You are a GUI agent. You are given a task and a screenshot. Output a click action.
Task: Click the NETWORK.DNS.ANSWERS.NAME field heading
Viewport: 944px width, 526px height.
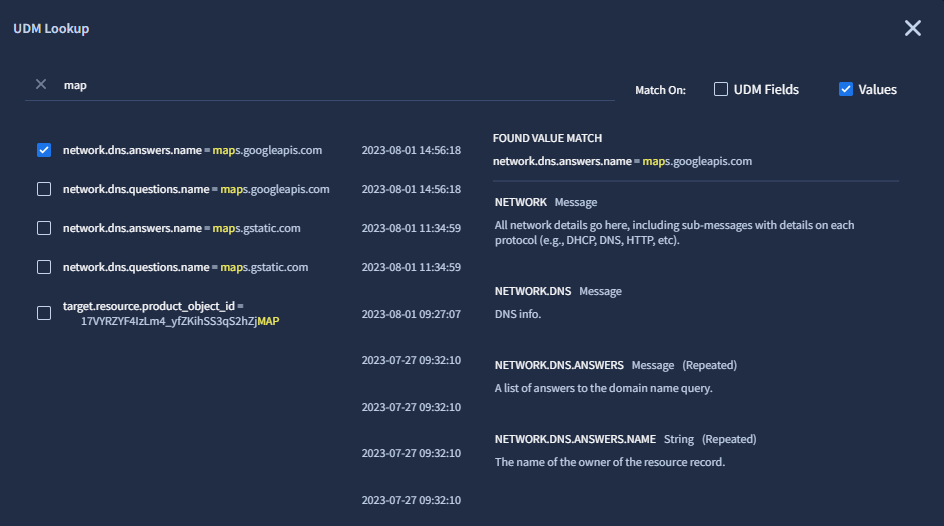pos(575,439)
